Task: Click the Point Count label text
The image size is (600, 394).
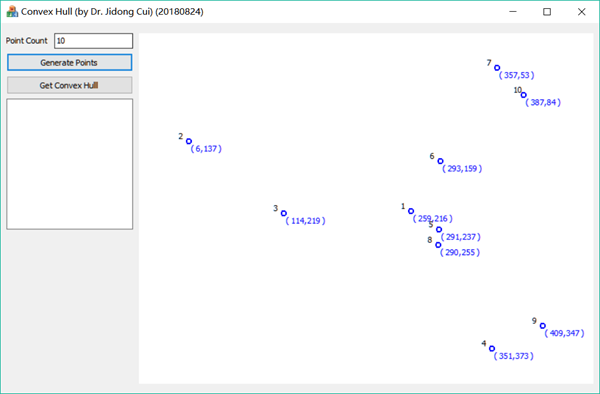Action: pos(26,41)
